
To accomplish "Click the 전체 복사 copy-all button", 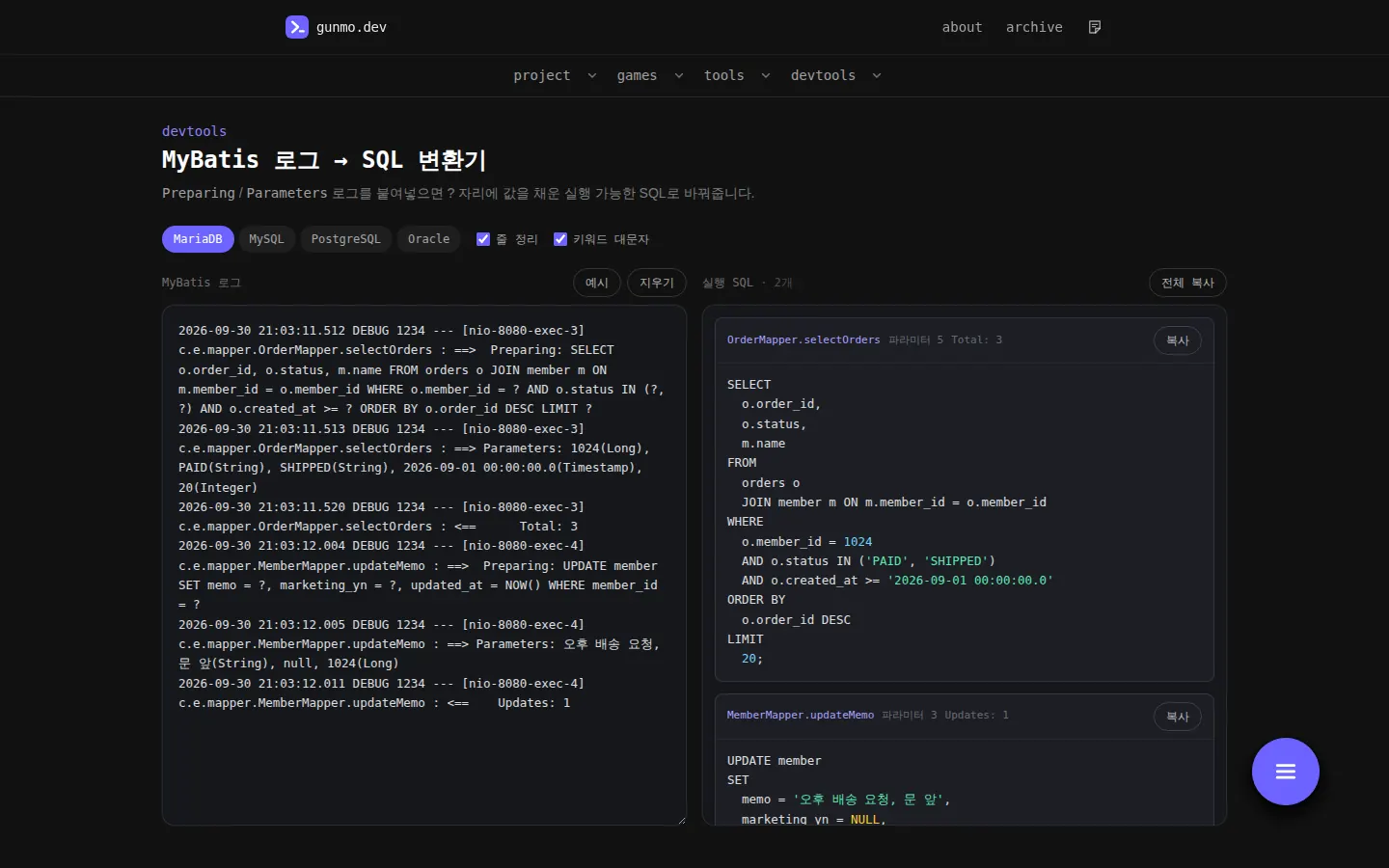I will tap(1187, 283).
